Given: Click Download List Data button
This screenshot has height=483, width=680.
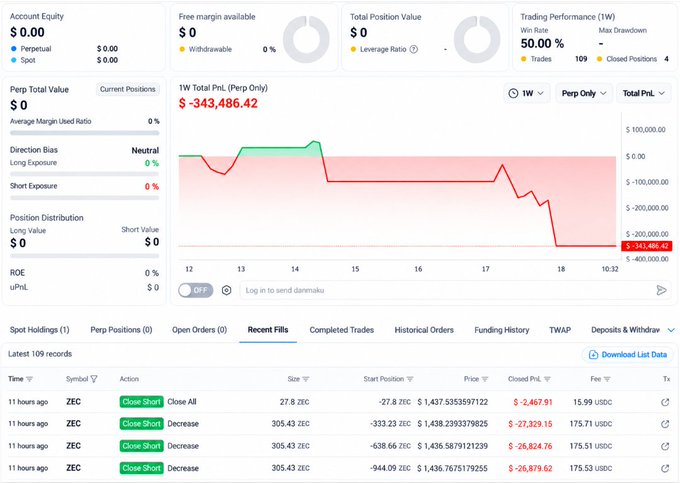Looking at the screenshot, I should (628, 355).
